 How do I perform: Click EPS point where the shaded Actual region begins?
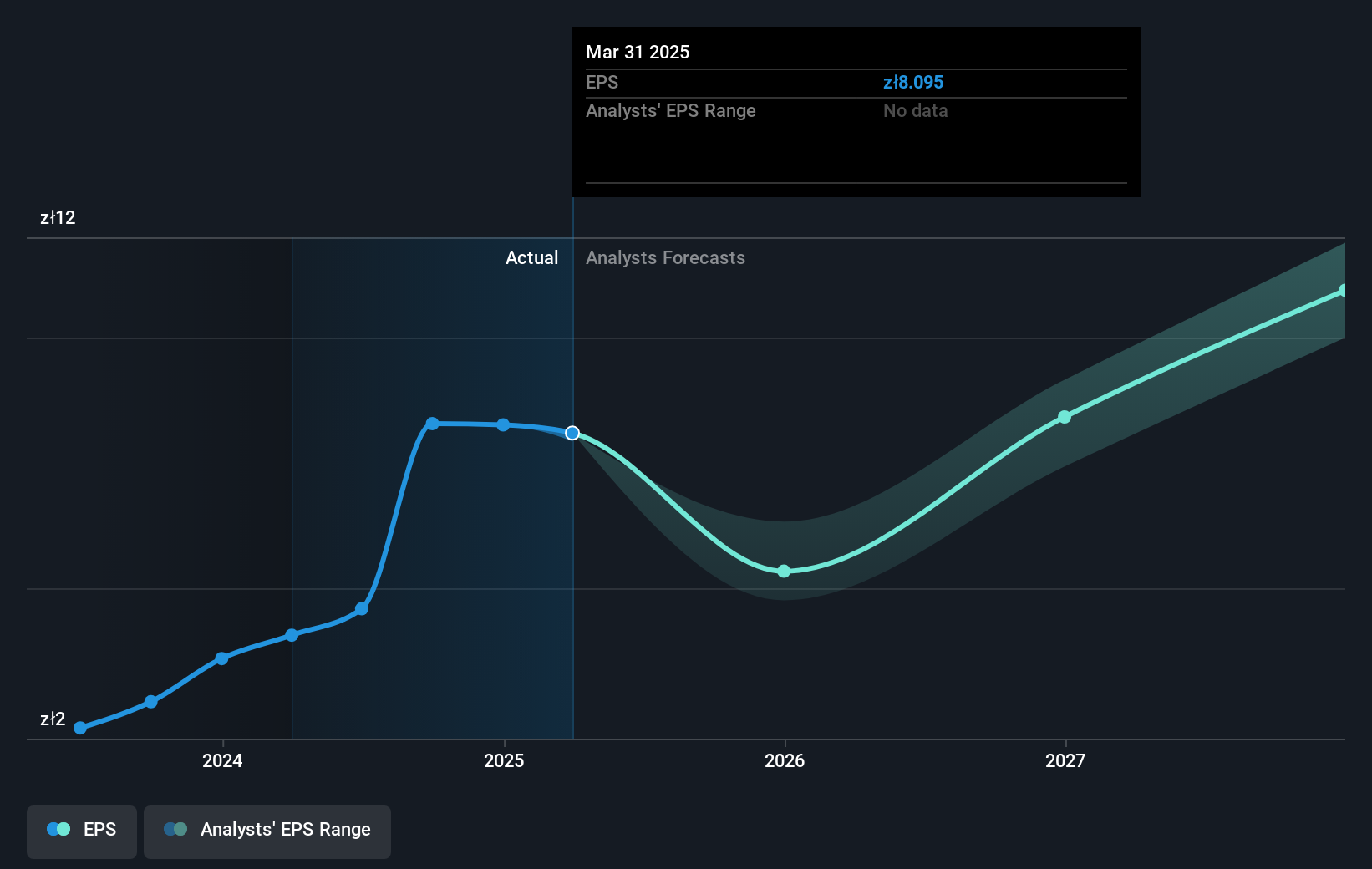tap(292, 635)
